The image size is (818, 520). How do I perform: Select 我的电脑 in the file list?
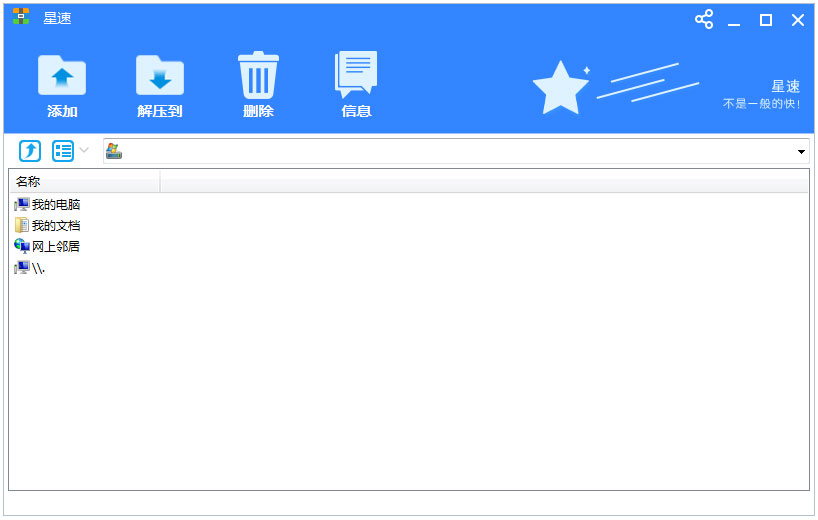pyautogui.click(x=55, y=204)
